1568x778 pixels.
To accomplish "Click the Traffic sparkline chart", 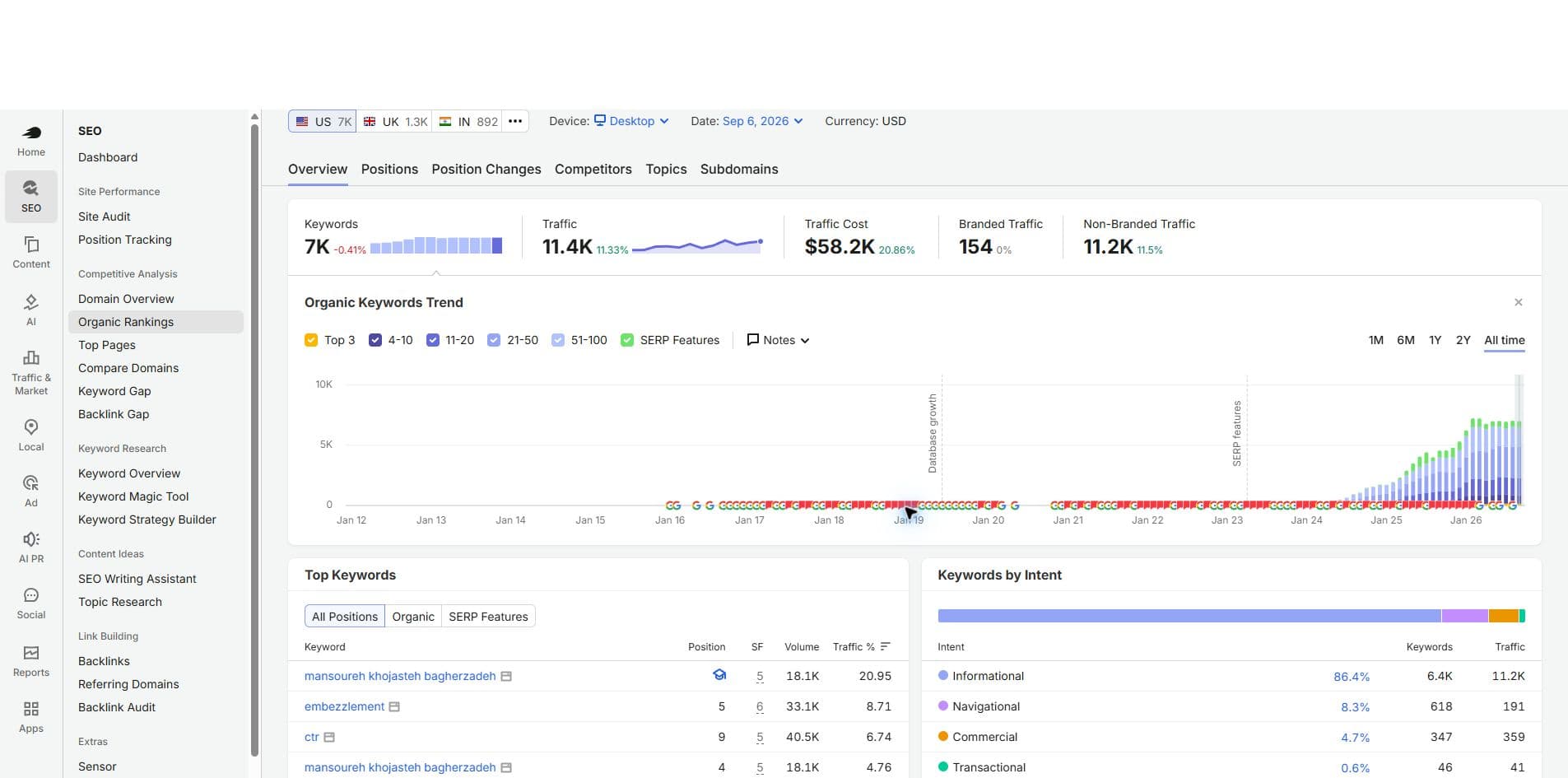I will pos(698,245).
